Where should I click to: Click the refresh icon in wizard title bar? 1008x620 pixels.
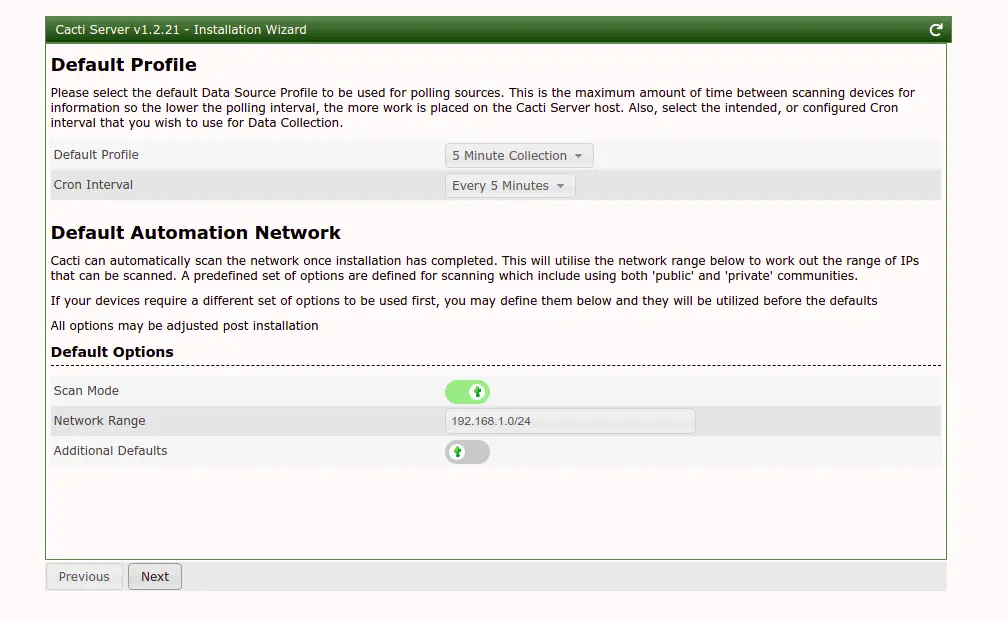935,30
